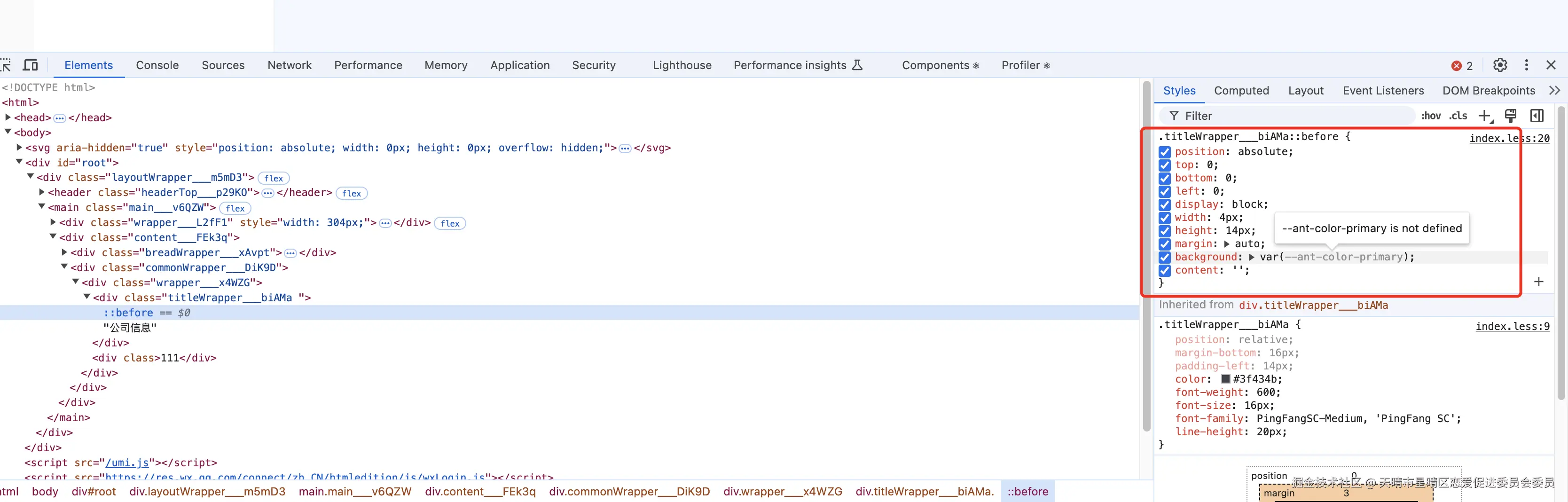Viewport: 1568px width, 502px height.
Task: Toggle the device toolbar icon
Action: click(x=31, y=65)
